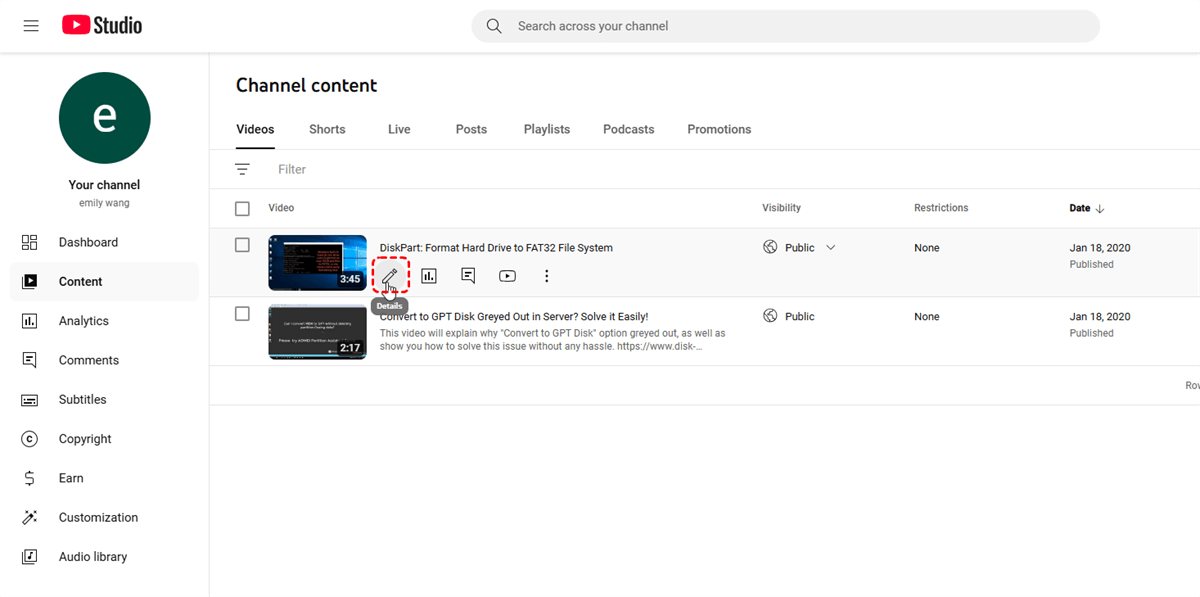The width and height of the screenshot is (1200, 597).
Task: Switch to the Shorts tab
Action: coord(327,129)
